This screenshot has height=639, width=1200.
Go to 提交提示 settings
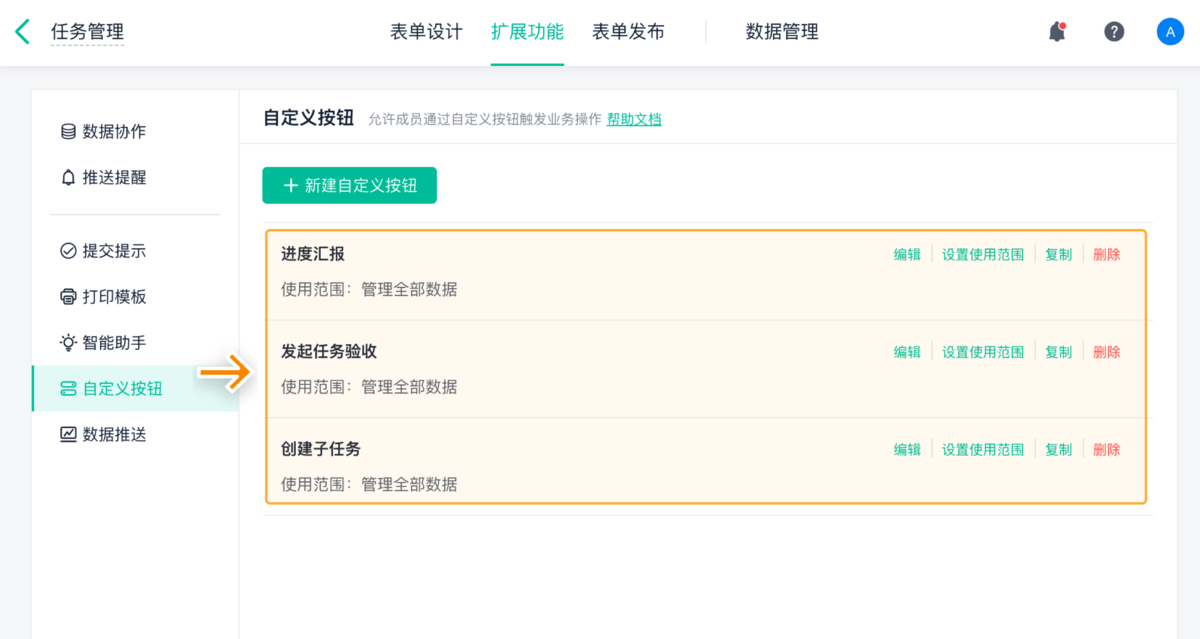click(114, 251)
